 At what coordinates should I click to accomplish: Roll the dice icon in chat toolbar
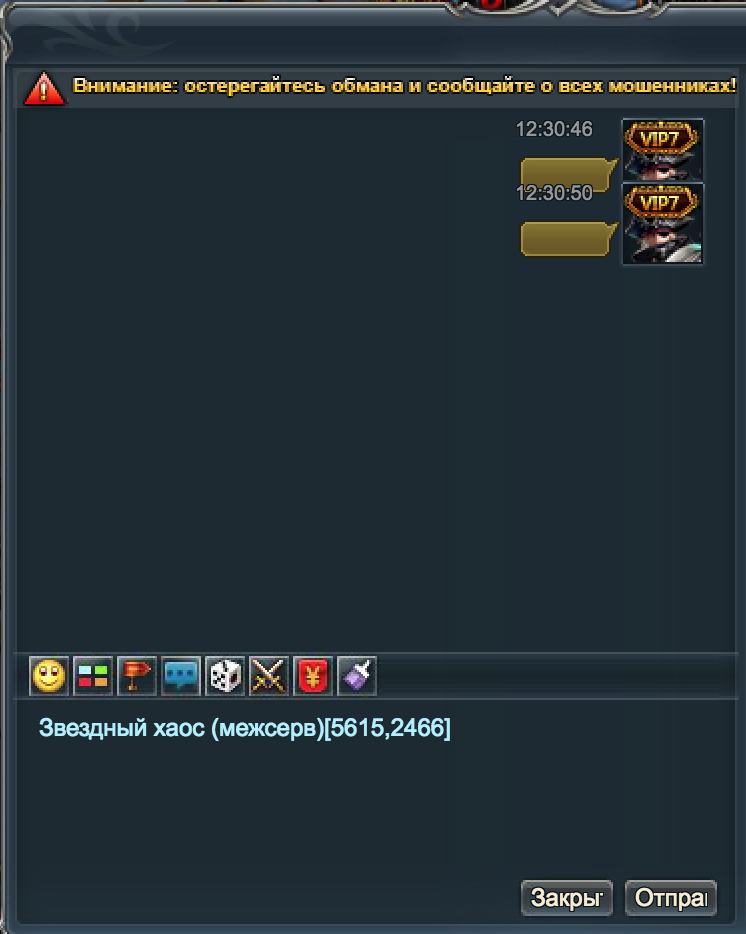tap(225, 676)
